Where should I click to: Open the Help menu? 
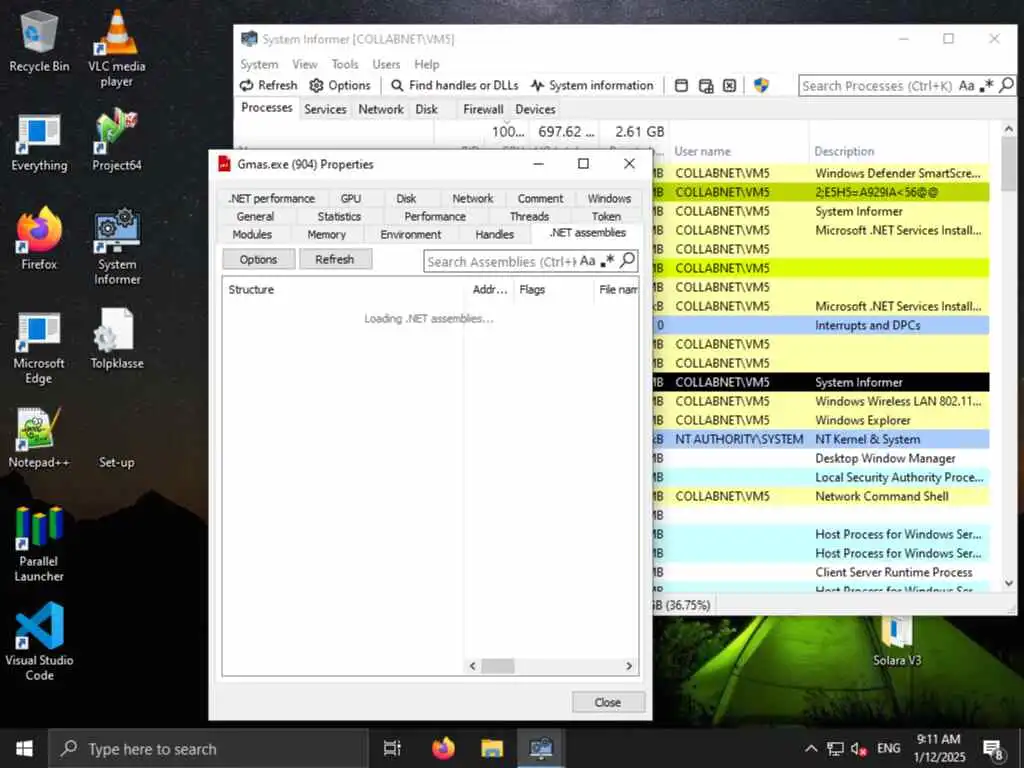tap(426, 65)
